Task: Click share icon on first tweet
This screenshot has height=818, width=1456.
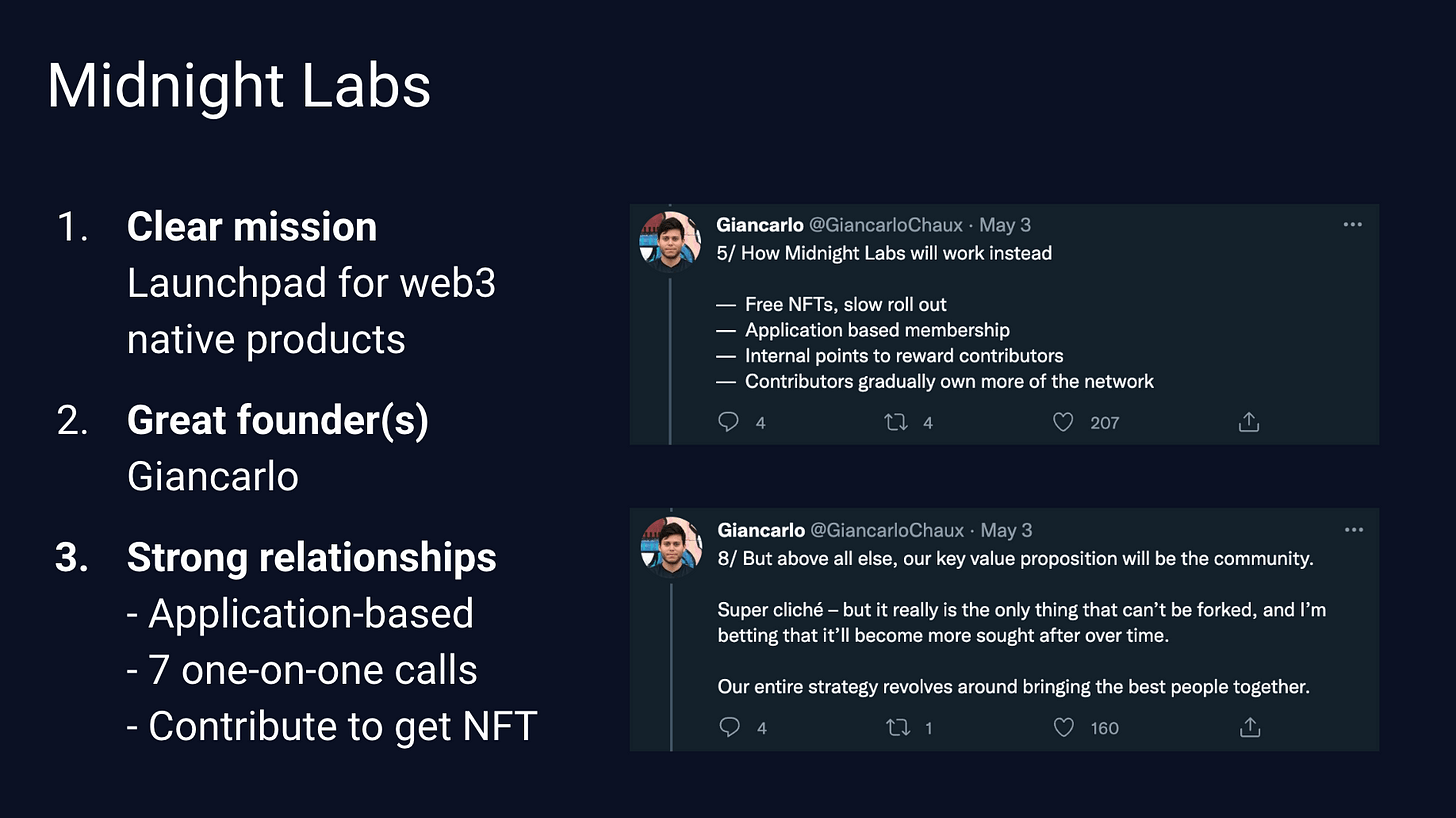Action: click(1248, 423)
